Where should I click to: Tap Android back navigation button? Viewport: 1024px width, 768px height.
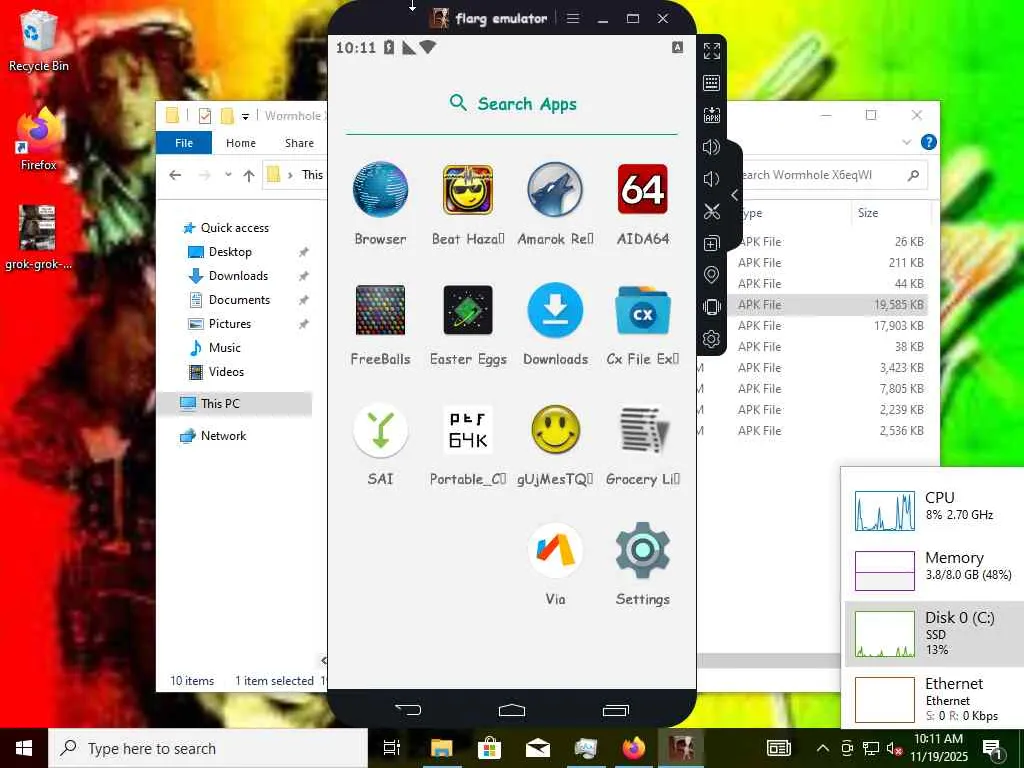[x=408, y=710]
